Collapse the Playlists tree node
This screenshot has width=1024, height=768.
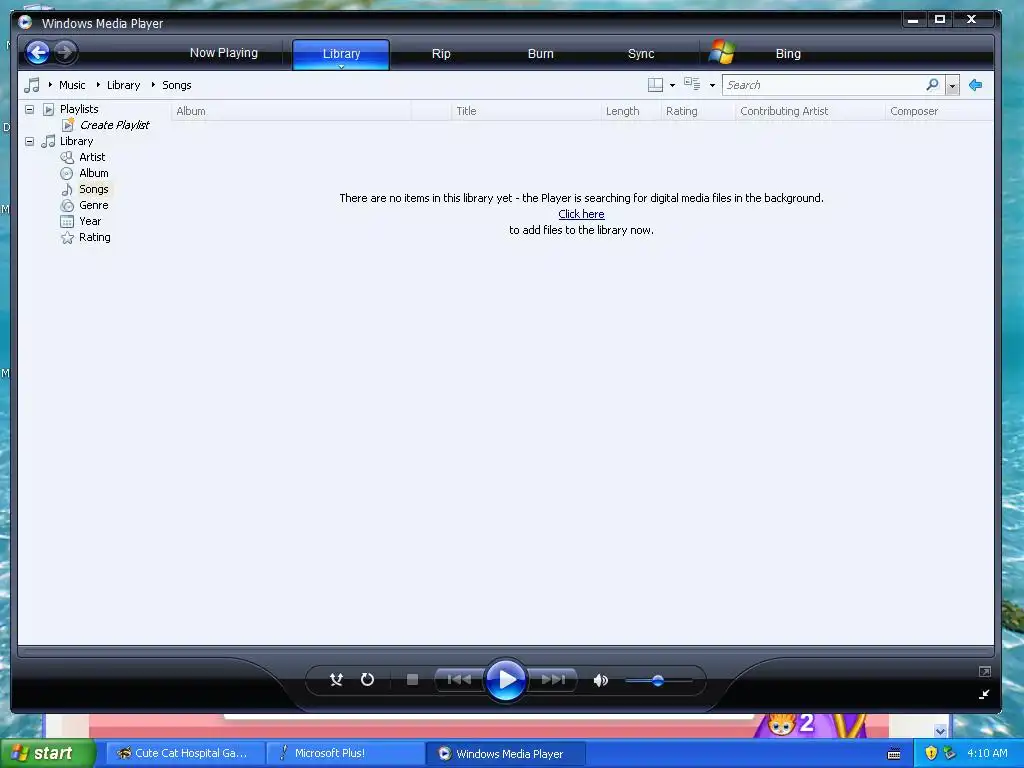pyautogui.click(x=29, y=109)
